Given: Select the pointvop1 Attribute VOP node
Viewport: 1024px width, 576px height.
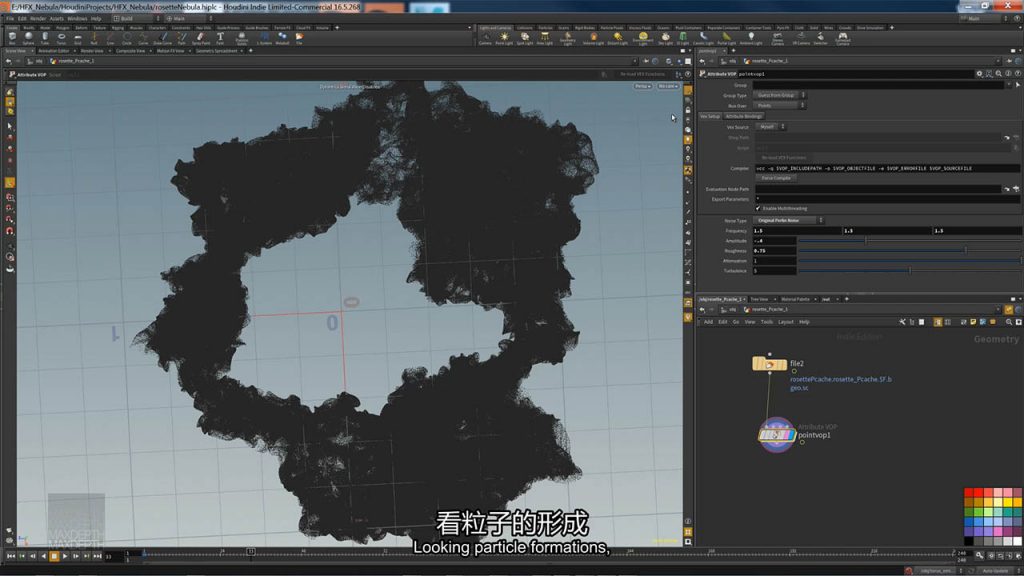Looking at the screenshot, I should (x=776, y=434).
